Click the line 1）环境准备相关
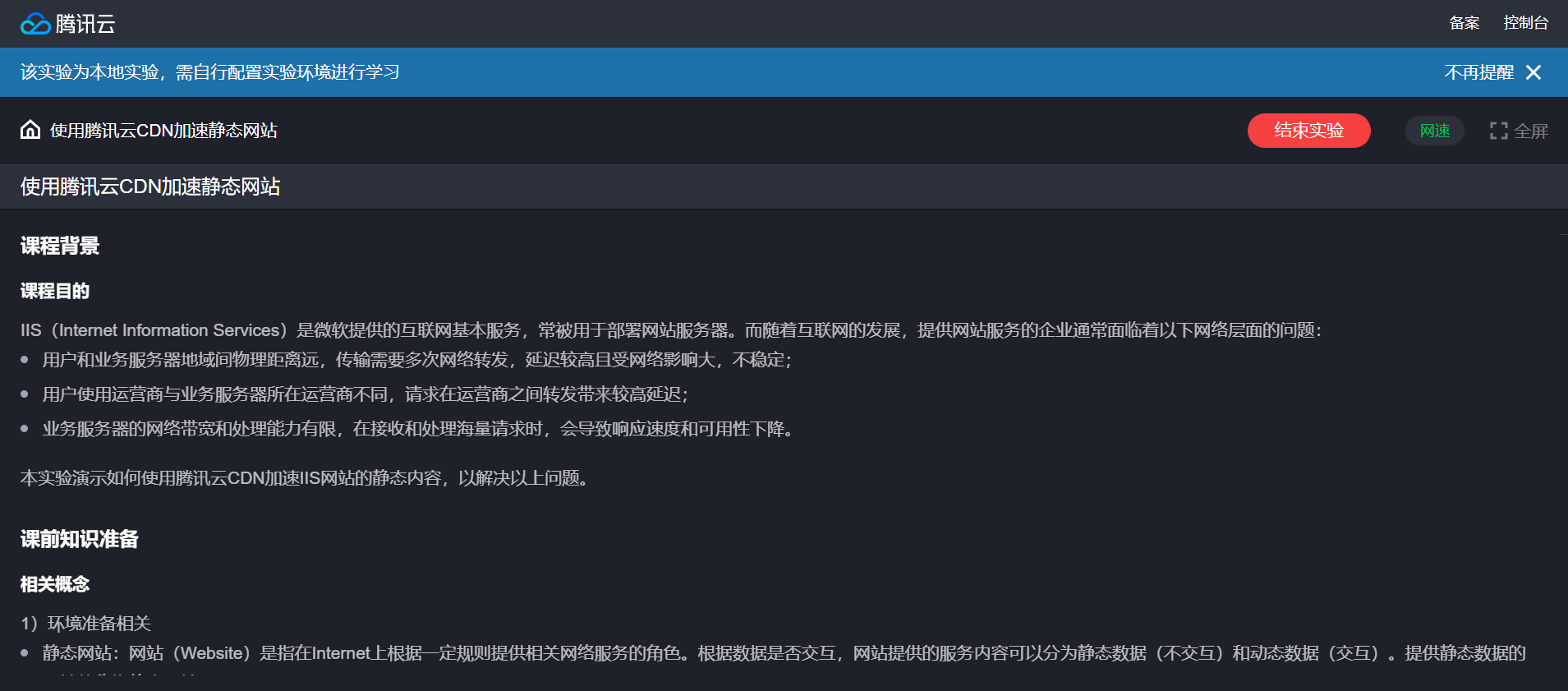1568x691 pixels. coord(86,624)
